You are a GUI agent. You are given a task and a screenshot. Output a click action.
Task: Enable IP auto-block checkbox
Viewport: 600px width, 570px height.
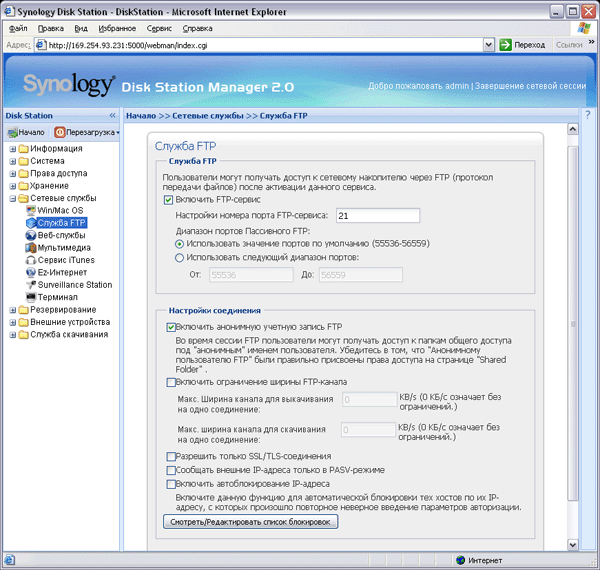[171, 484]
